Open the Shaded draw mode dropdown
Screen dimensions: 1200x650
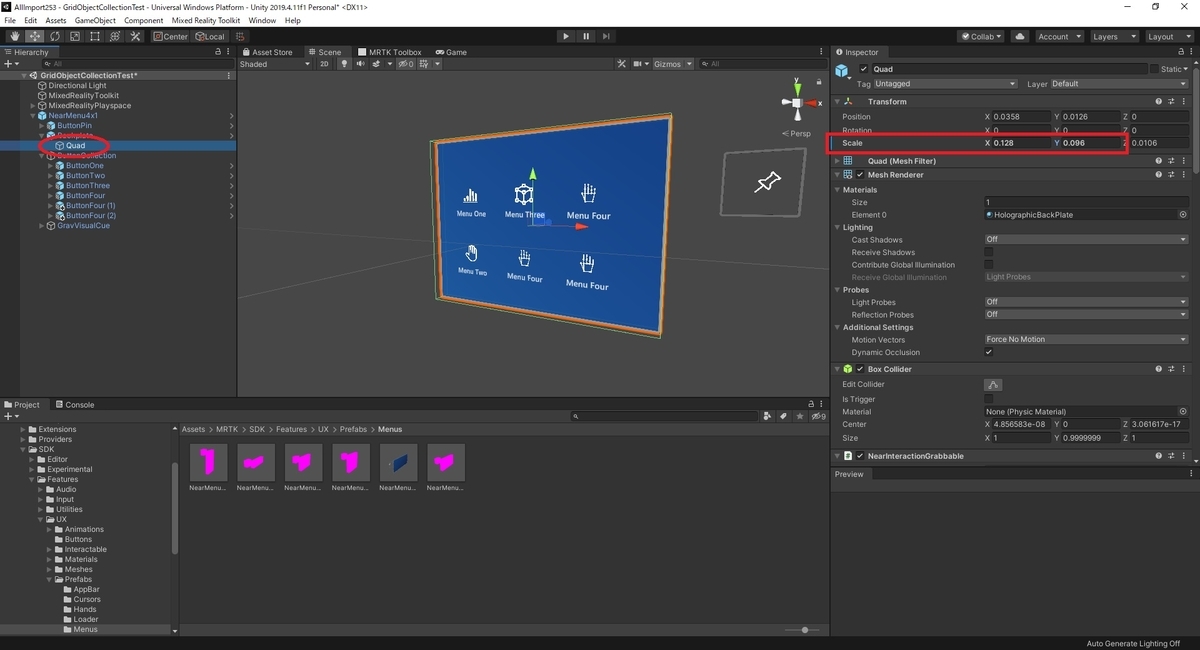pos(276,64)
